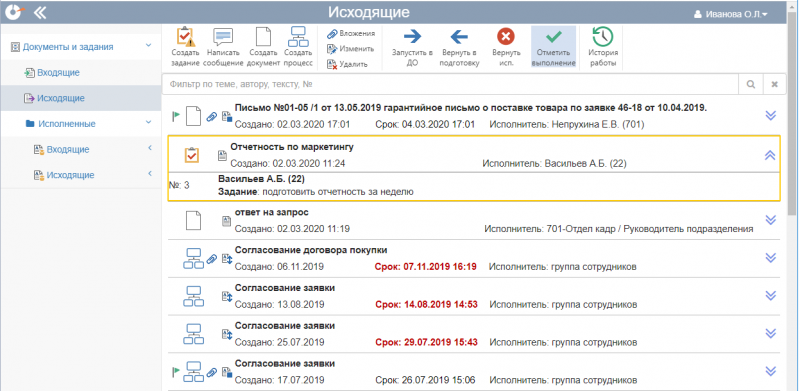This screenshot has height=391, width=800.
Task: Expand Согласование заявки 25.07.2019 row
Action: (x=771, y=333)
